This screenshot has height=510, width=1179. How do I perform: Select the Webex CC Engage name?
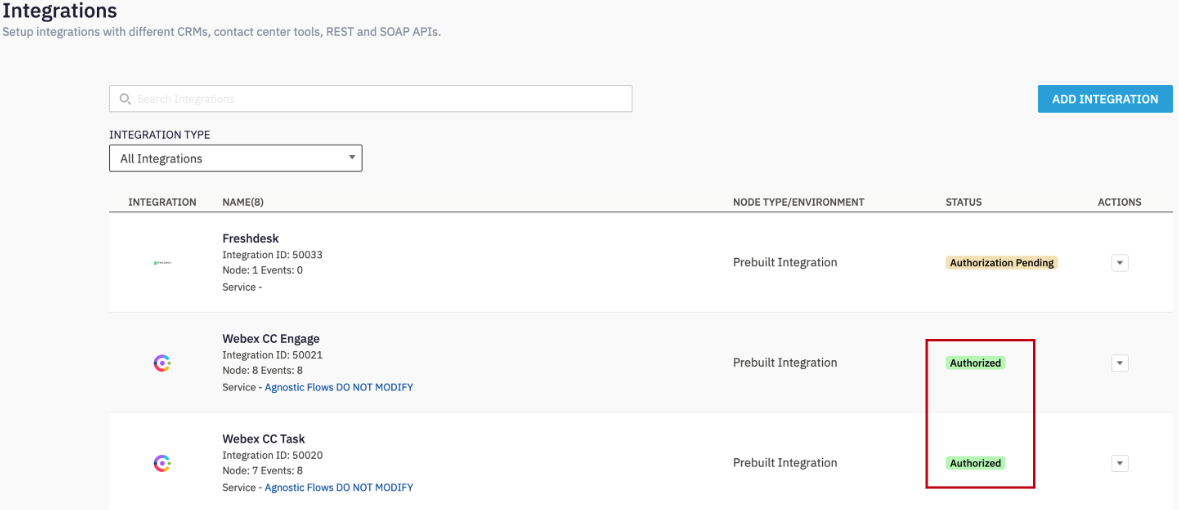(271, 338)
